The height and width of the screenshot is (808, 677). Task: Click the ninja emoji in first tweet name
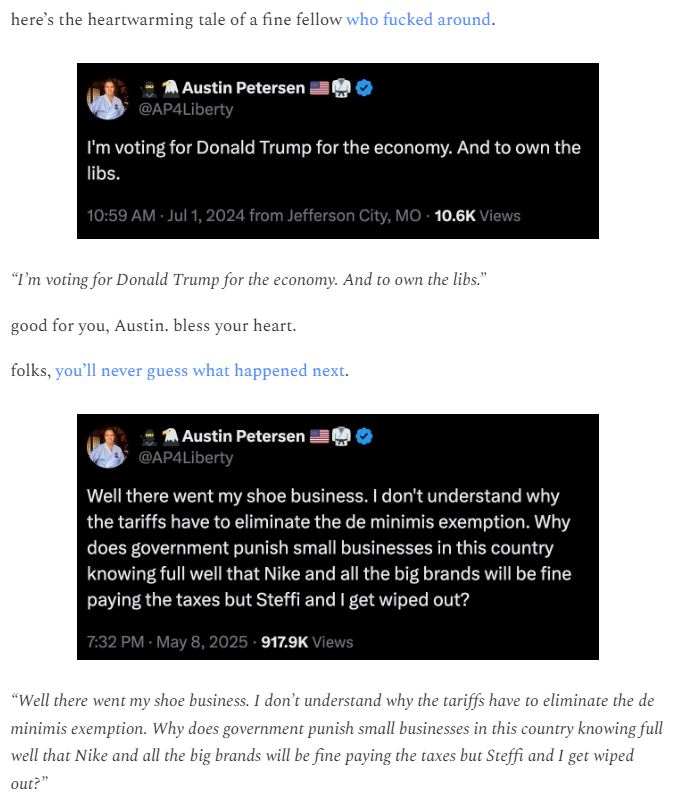click(x=149, y=89)
